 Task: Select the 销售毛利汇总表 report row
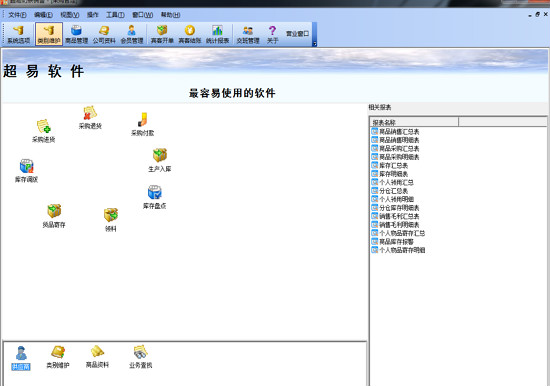[x=395, y=216]
